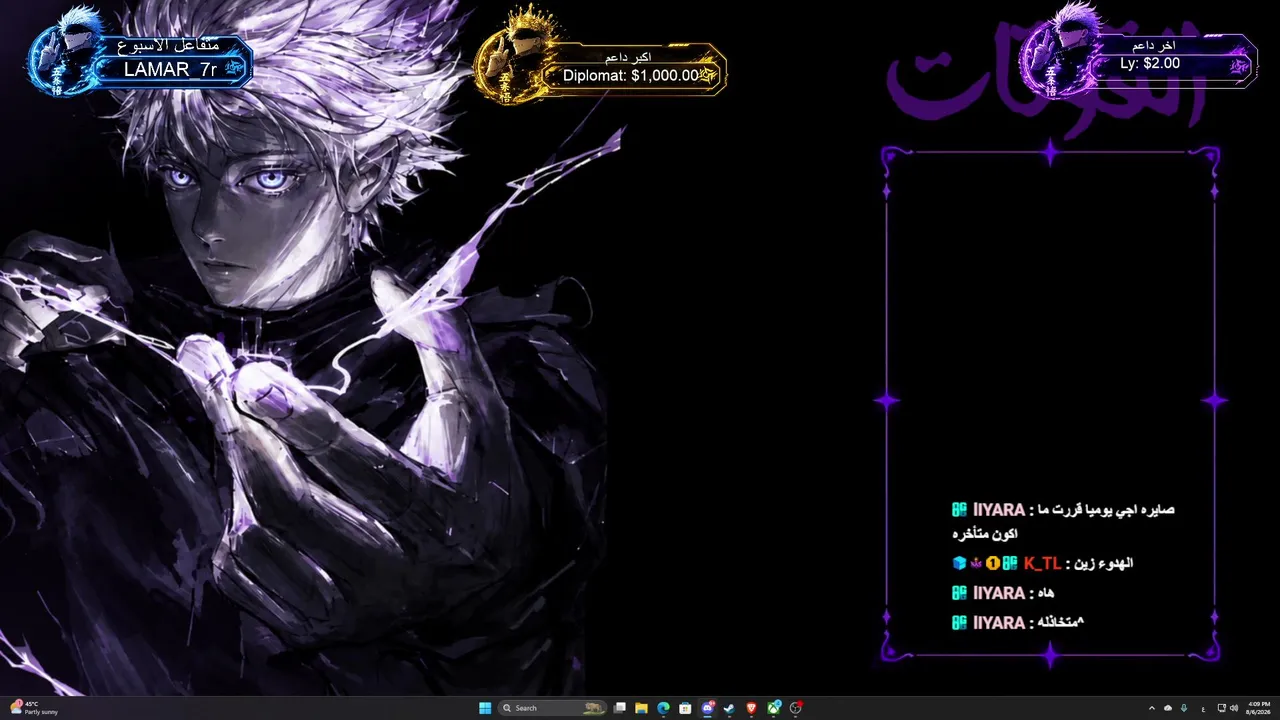Image resolution: width=1280 pixels, height=720 pixels.
Task: Open Steam from the taskbar
Action: (x=729, y=708)
